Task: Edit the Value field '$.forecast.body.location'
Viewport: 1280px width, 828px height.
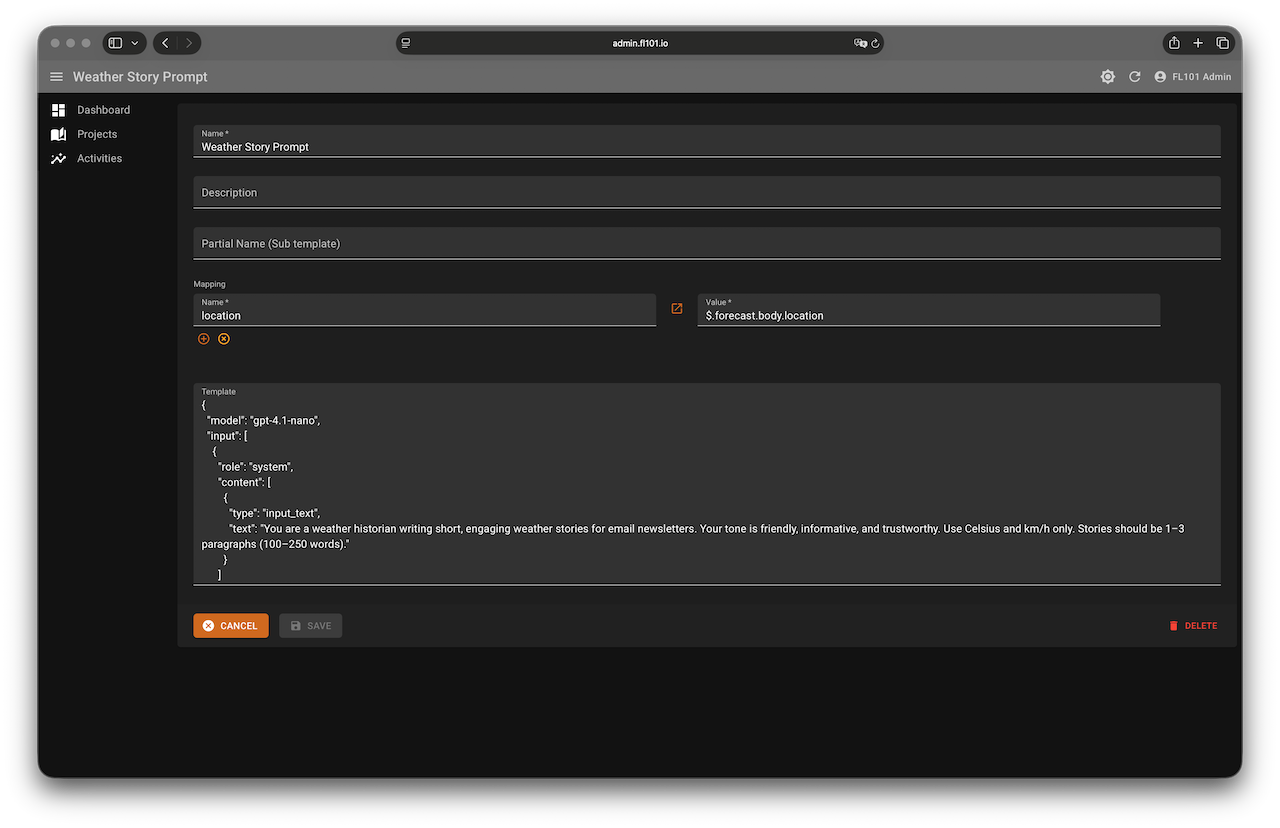Action: [x=928, y=315]
